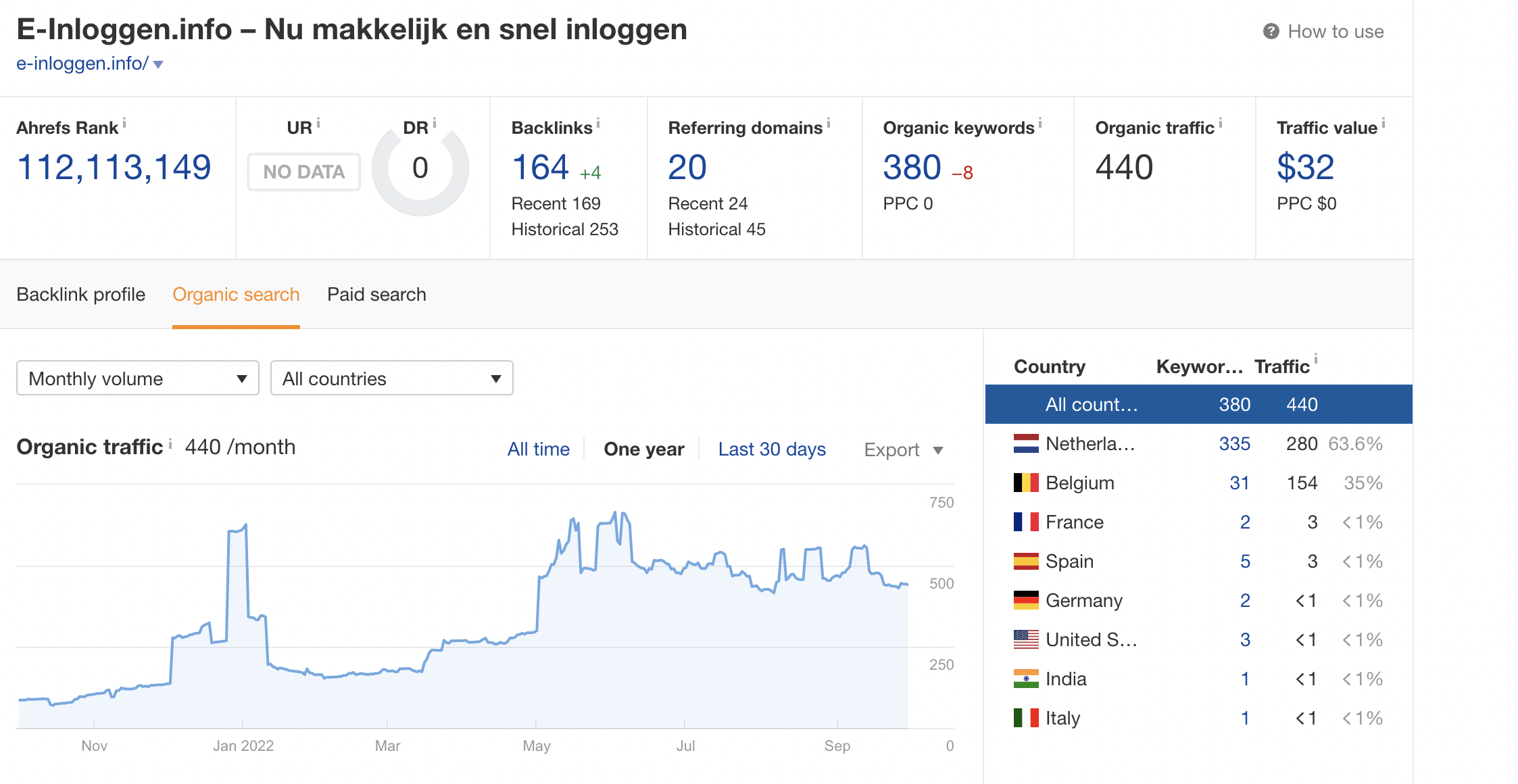Switch to the Paid search tab
Image resolution: width=1518 pixels, height=784 pixels.
[376, 295]
